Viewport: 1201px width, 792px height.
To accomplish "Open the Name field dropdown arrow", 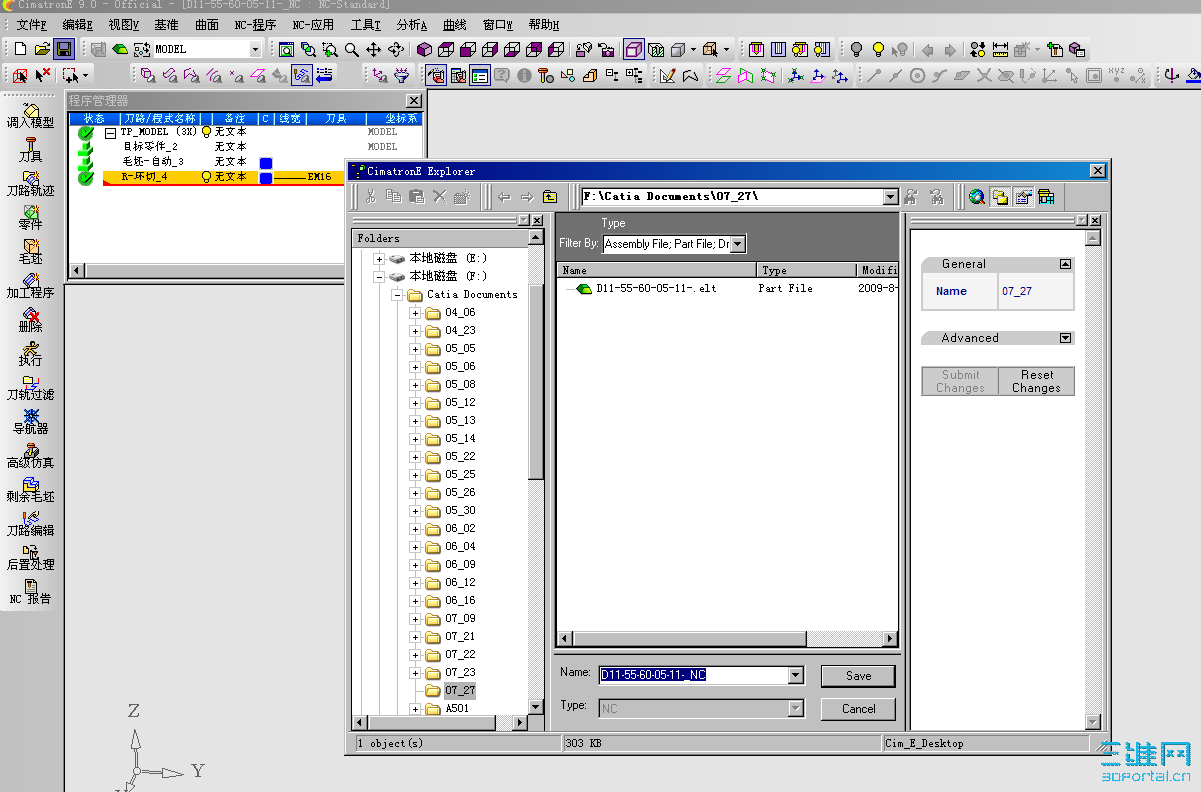I will [796, 676].
